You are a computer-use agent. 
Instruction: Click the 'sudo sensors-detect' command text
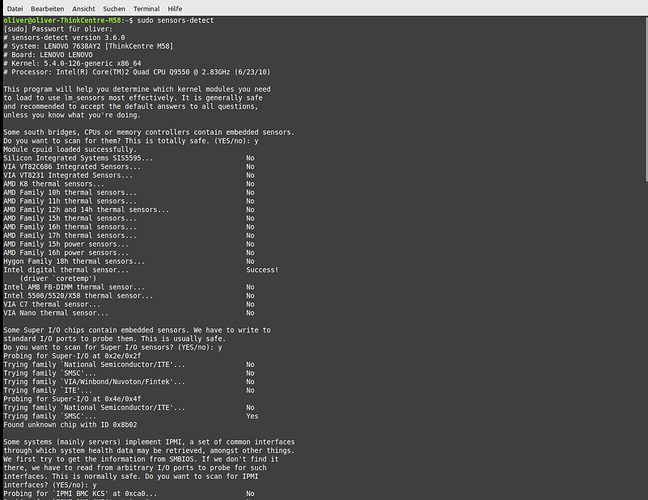tap(175, 20)
